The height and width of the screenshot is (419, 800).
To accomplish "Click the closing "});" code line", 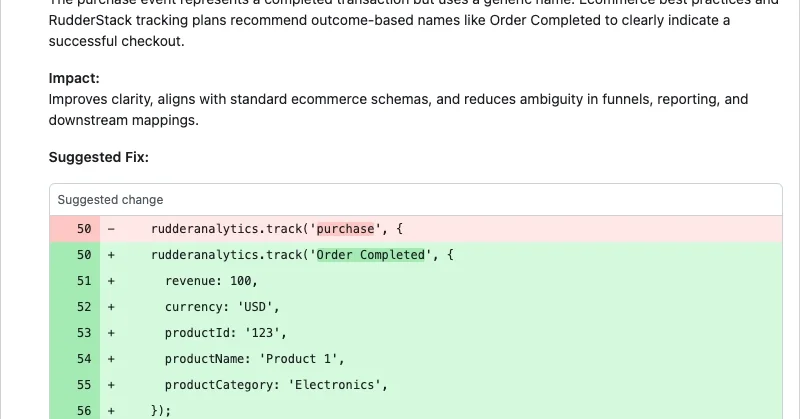I will (x=161, y=410).
